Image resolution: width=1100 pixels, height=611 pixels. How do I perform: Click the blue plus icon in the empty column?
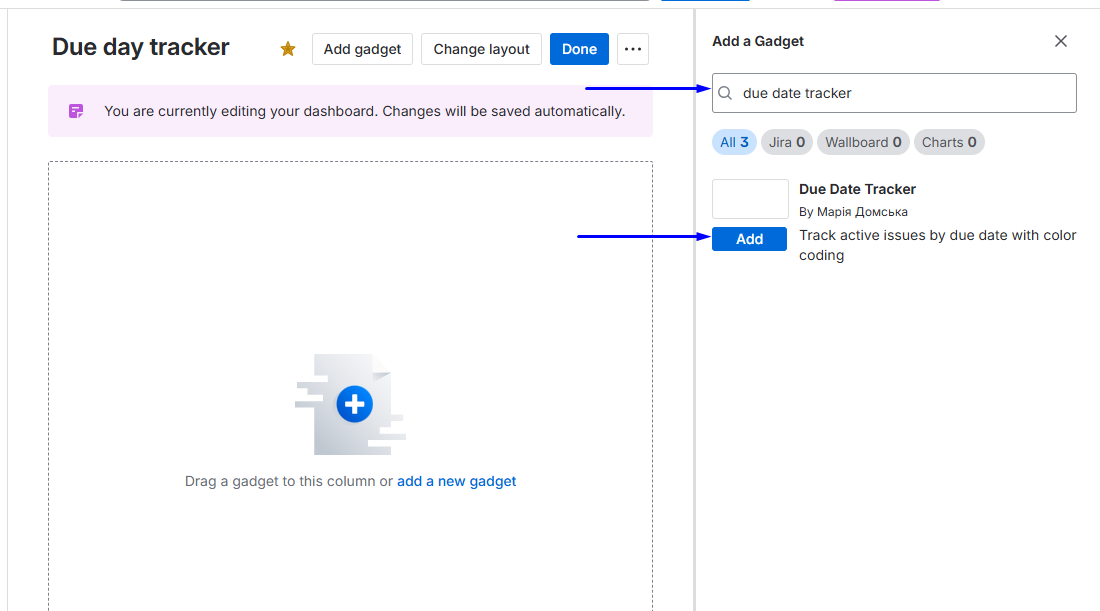coord(354,404)
